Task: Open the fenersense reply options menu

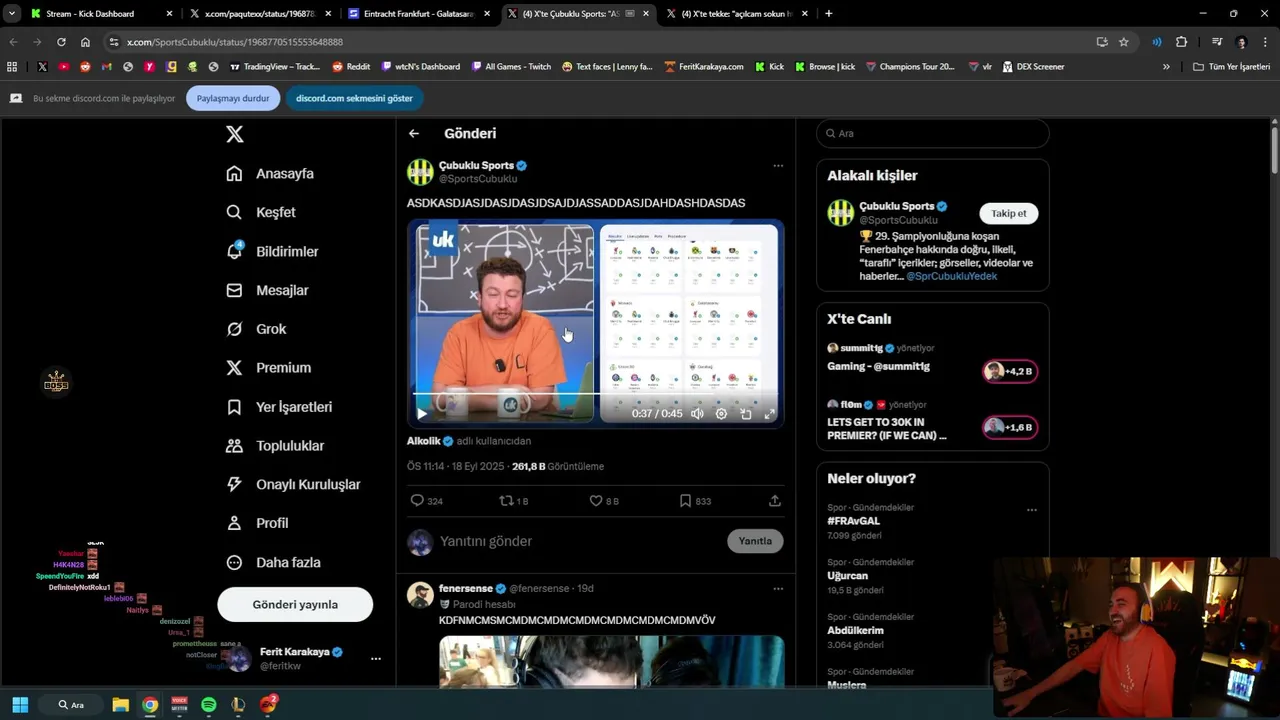Action: pyautogui.click(x=778, y=589)
